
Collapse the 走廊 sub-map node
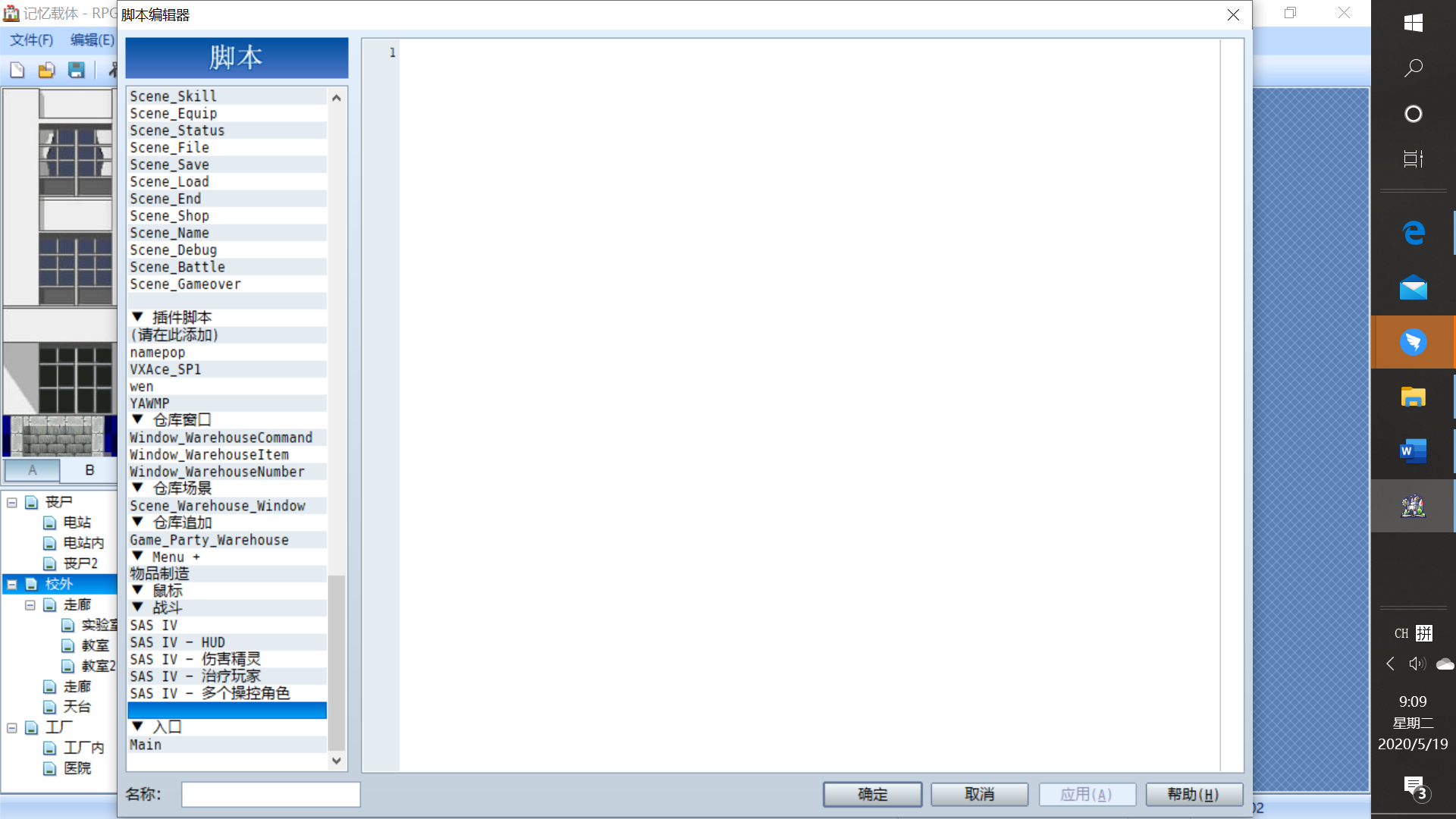[30, 604]
